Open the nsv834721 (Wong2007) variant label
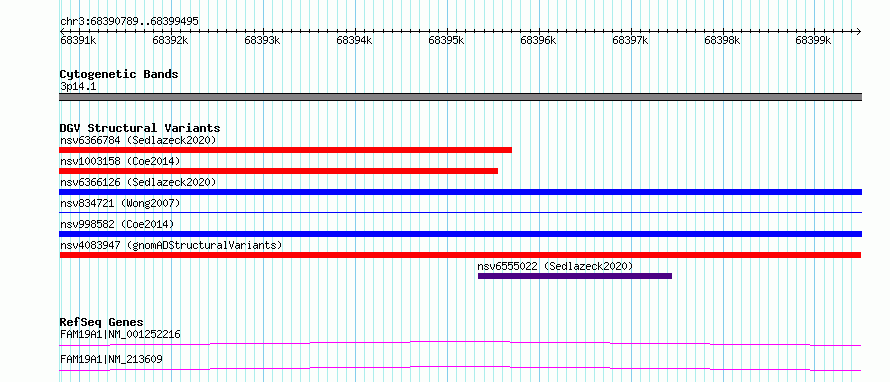Screen dimensions: 890x382 pos(120,203)
